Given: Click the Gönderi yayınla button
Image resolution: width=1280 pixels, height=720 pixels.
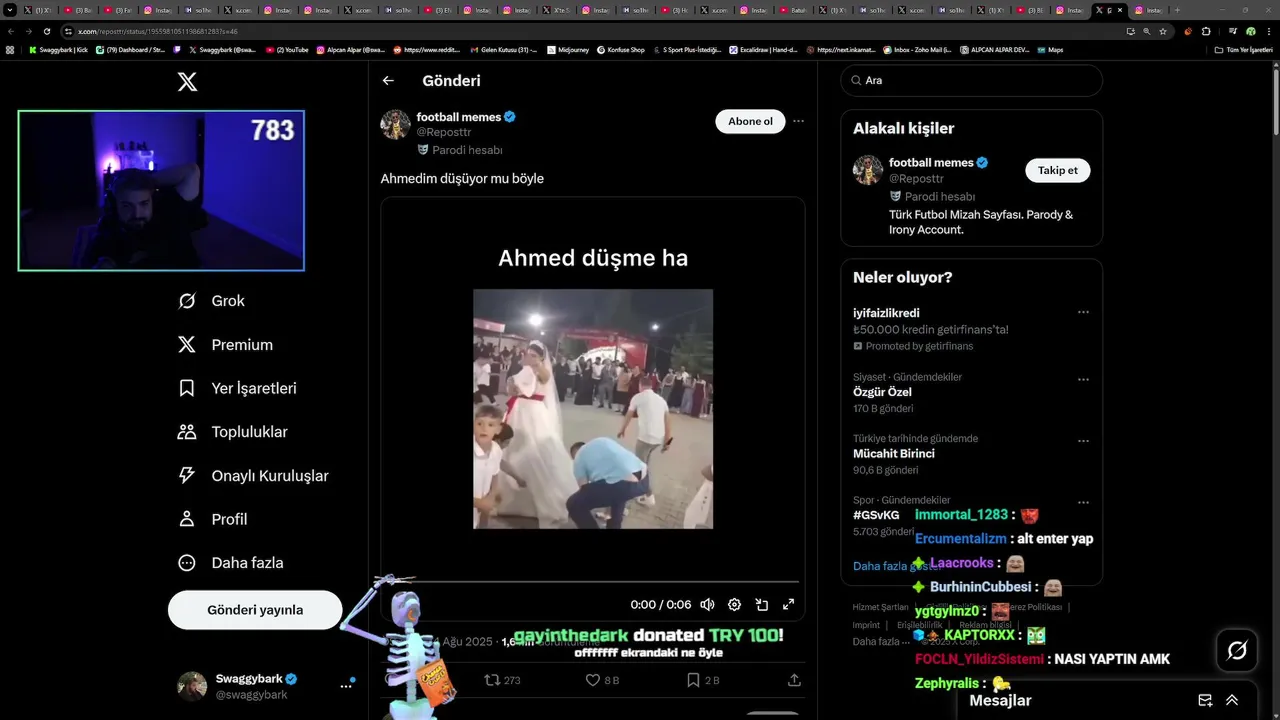Looking at the screenshot, I should 255,610.
